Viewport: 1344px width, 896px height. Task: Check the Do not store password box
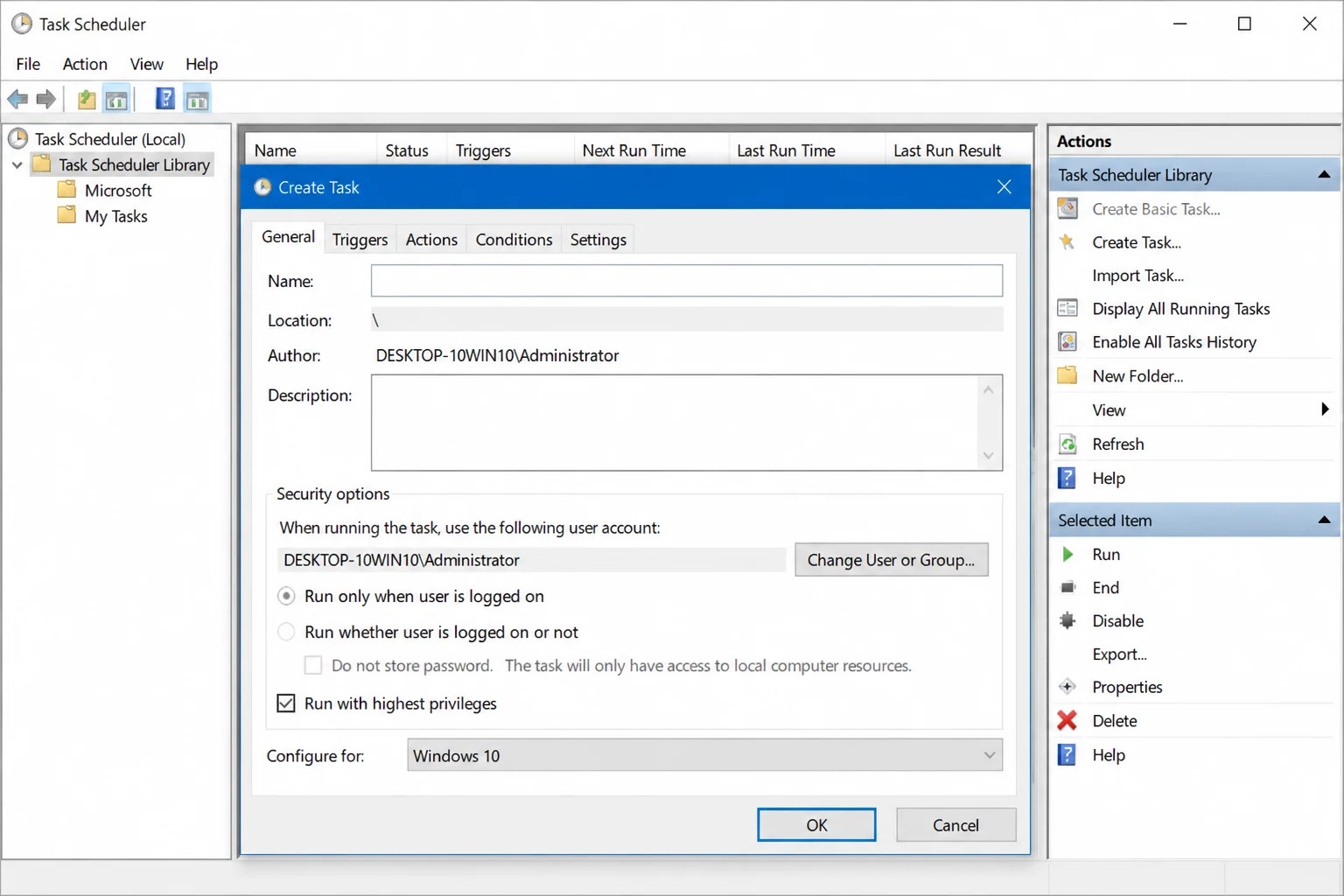coord(313,665)
